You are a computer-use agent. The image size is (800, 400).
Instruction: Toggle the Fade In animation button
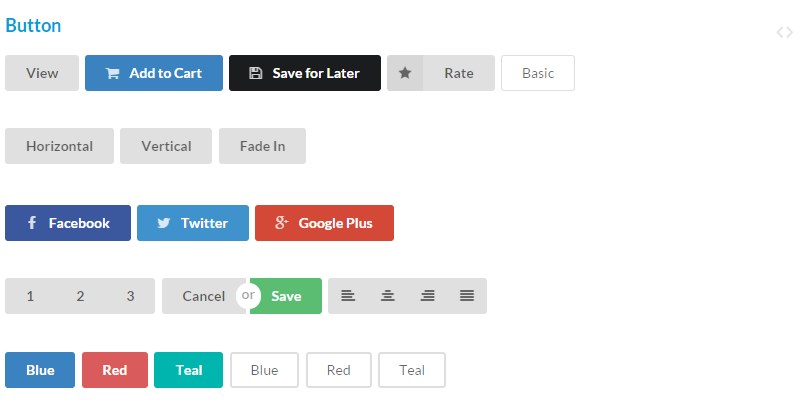pyautogui.click(x=262, y=146)
